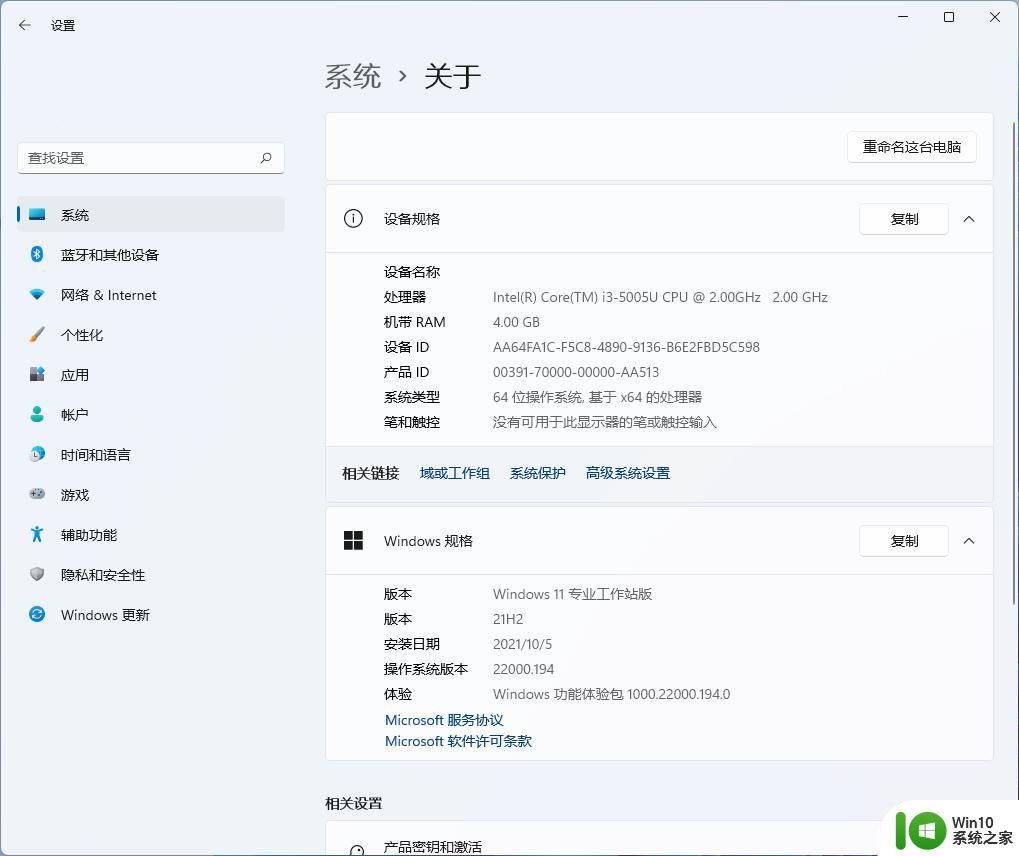
Task: Collapse the Windows specifications (Windows 规格) section
Action: pos(968,541)
